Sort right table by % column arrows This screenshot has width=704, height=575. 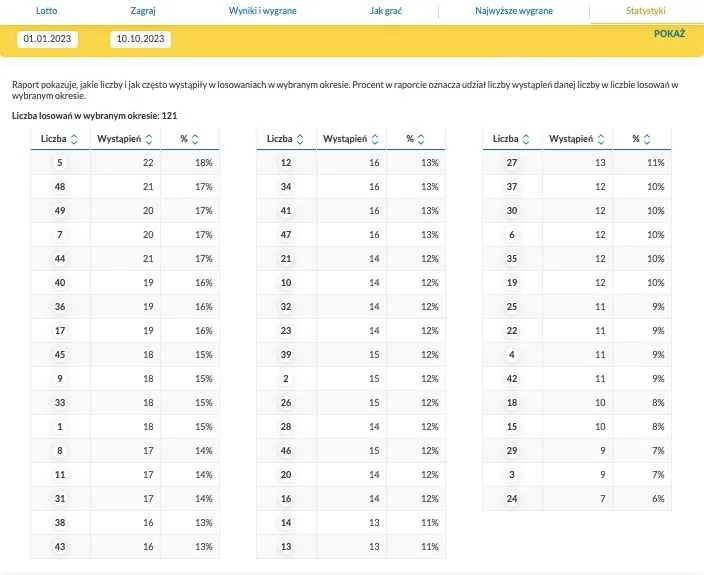647,139
